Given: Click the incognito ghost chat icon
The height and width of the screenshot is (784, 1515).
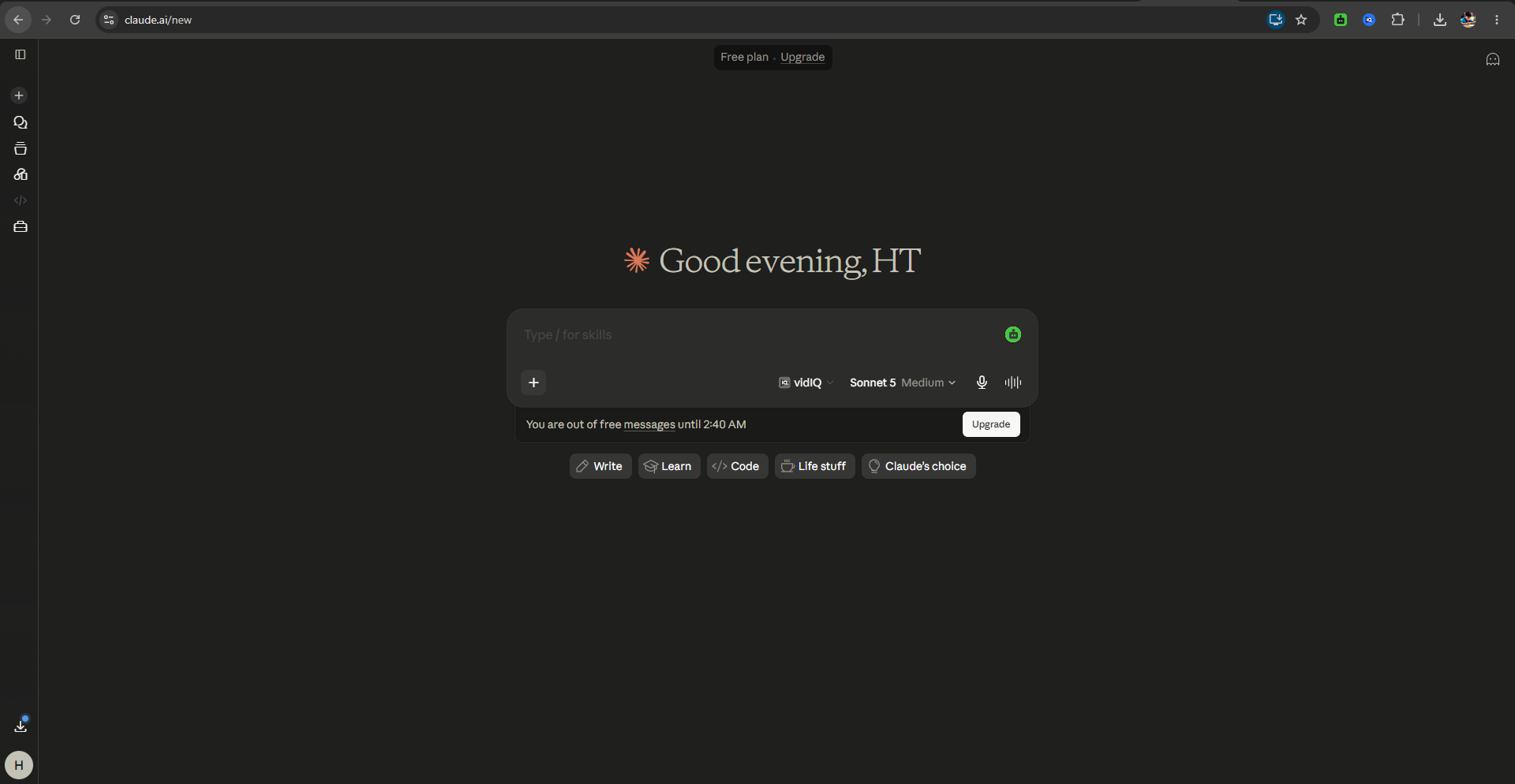Looking at the screenshot, I should point(1493,59).
